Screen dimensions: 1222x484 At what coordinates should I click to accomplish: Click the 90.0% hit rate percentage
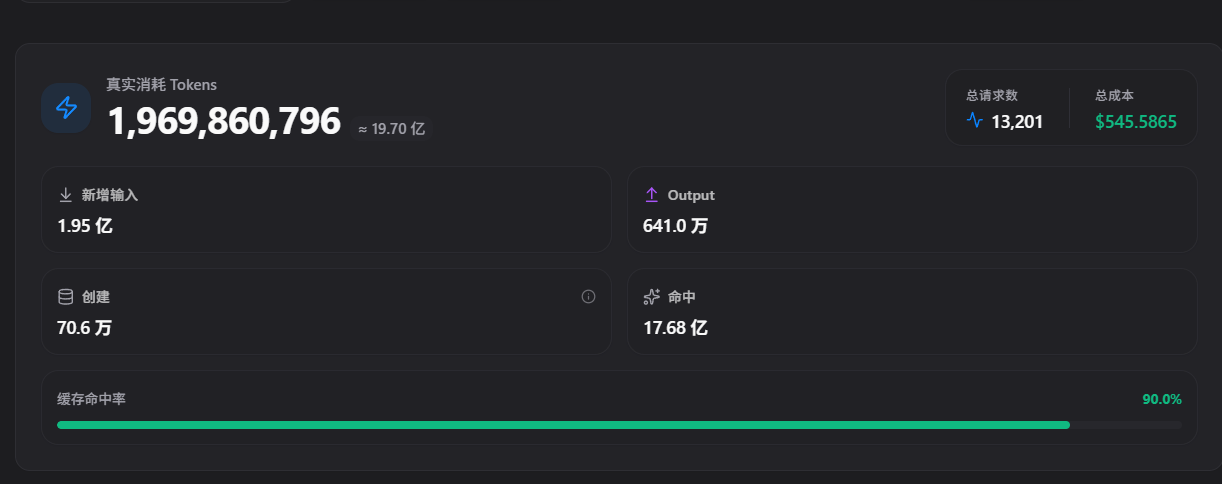tap(1162, 399)
